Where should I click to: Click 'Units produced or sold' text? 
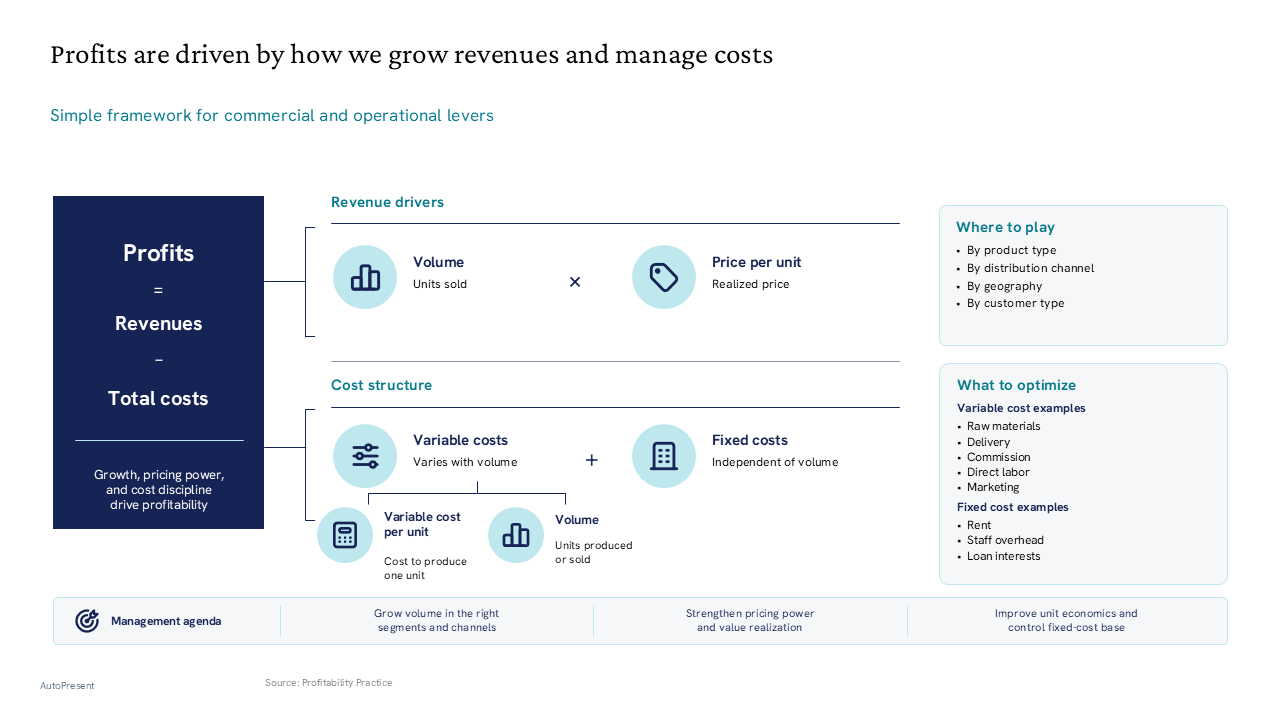(x=594, y=552)
